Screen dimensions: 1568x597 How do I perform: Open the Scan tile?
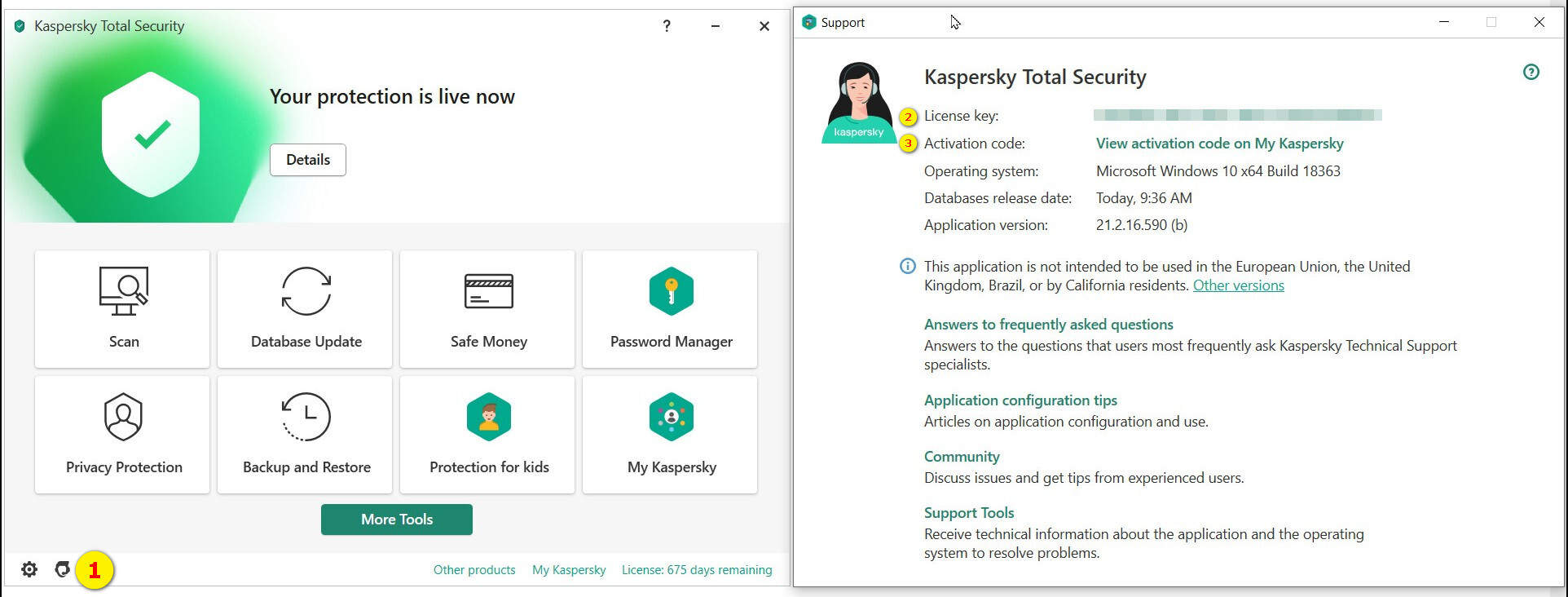[x=122, y=309]
